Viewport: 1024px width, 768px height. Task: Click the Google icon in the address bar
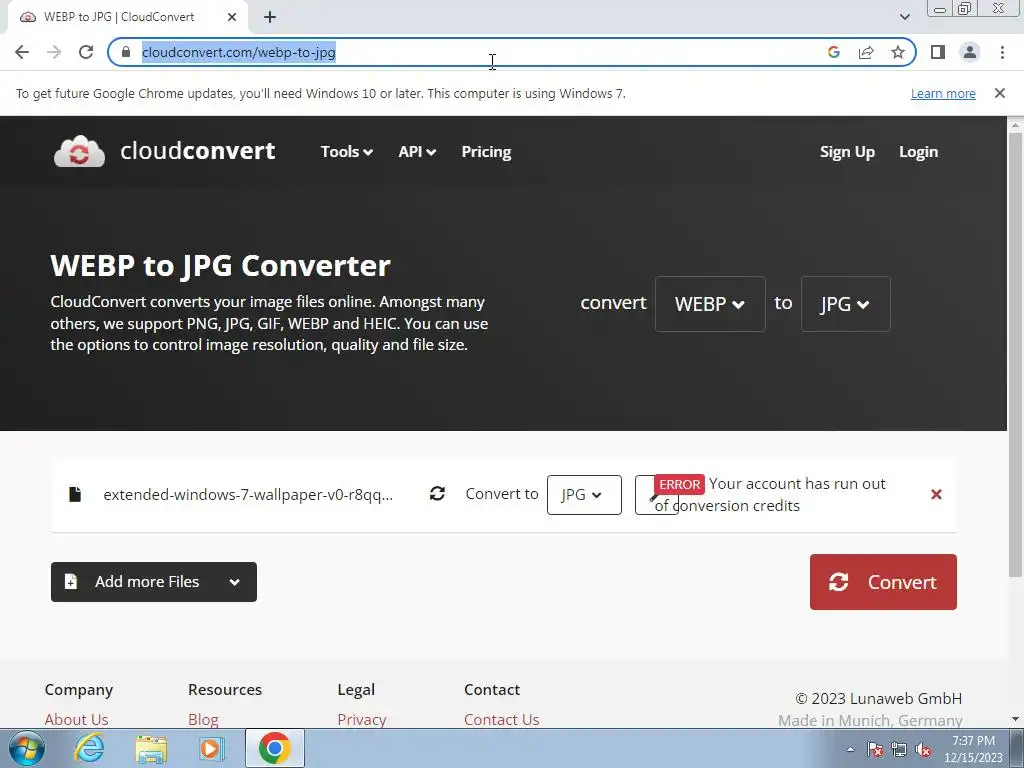click(x=833, y=52)
